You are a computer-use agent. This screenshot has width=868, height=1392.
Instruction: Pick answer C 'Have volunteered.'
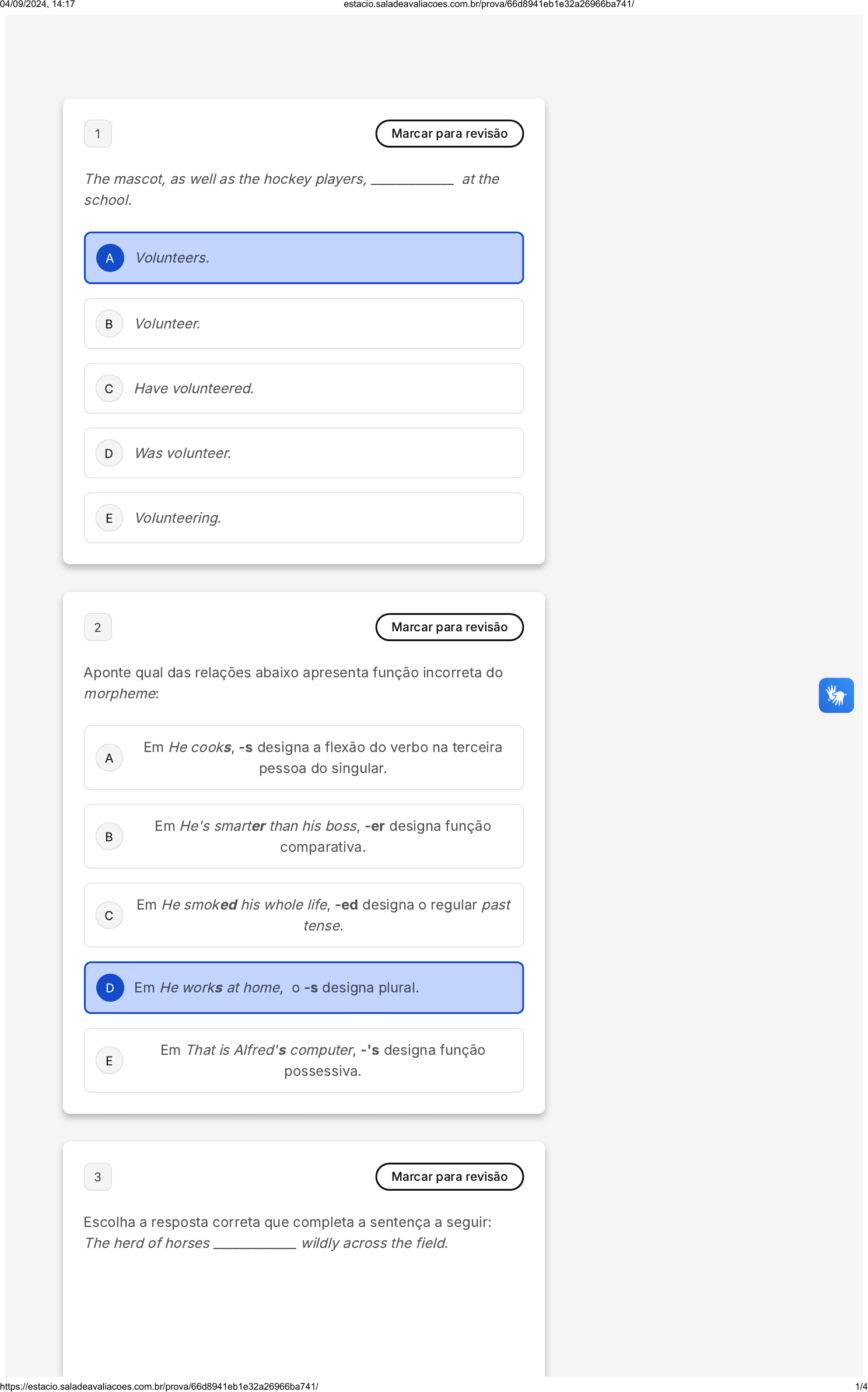pyautogui.click(x=303, y=389)
